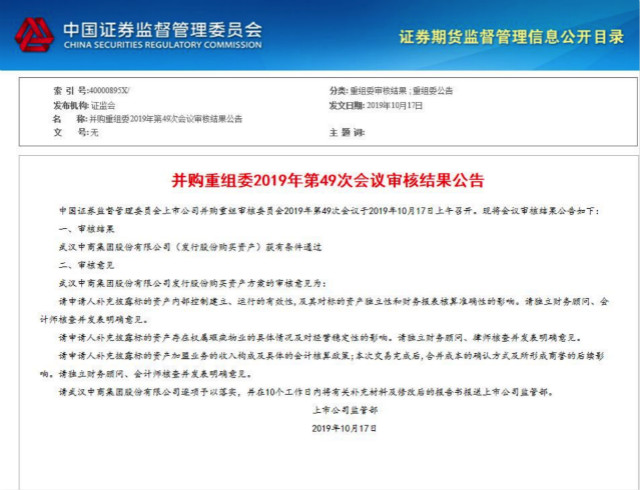
Task: Click the red announcement title heading
Action: tap(328, 180)
